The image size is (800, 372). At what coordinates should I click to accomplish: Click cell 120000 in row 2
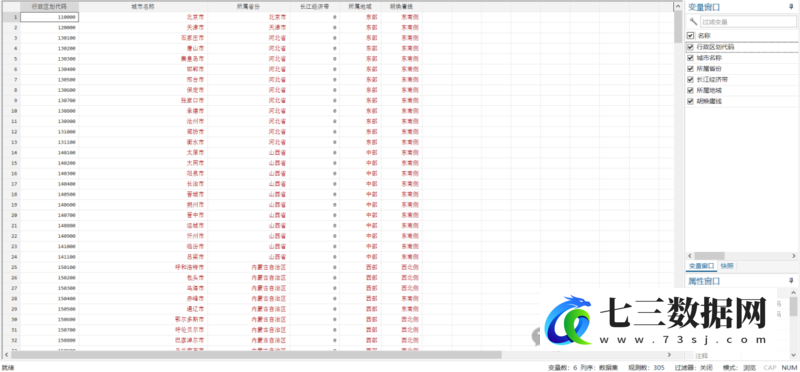[x=49, y=28]
